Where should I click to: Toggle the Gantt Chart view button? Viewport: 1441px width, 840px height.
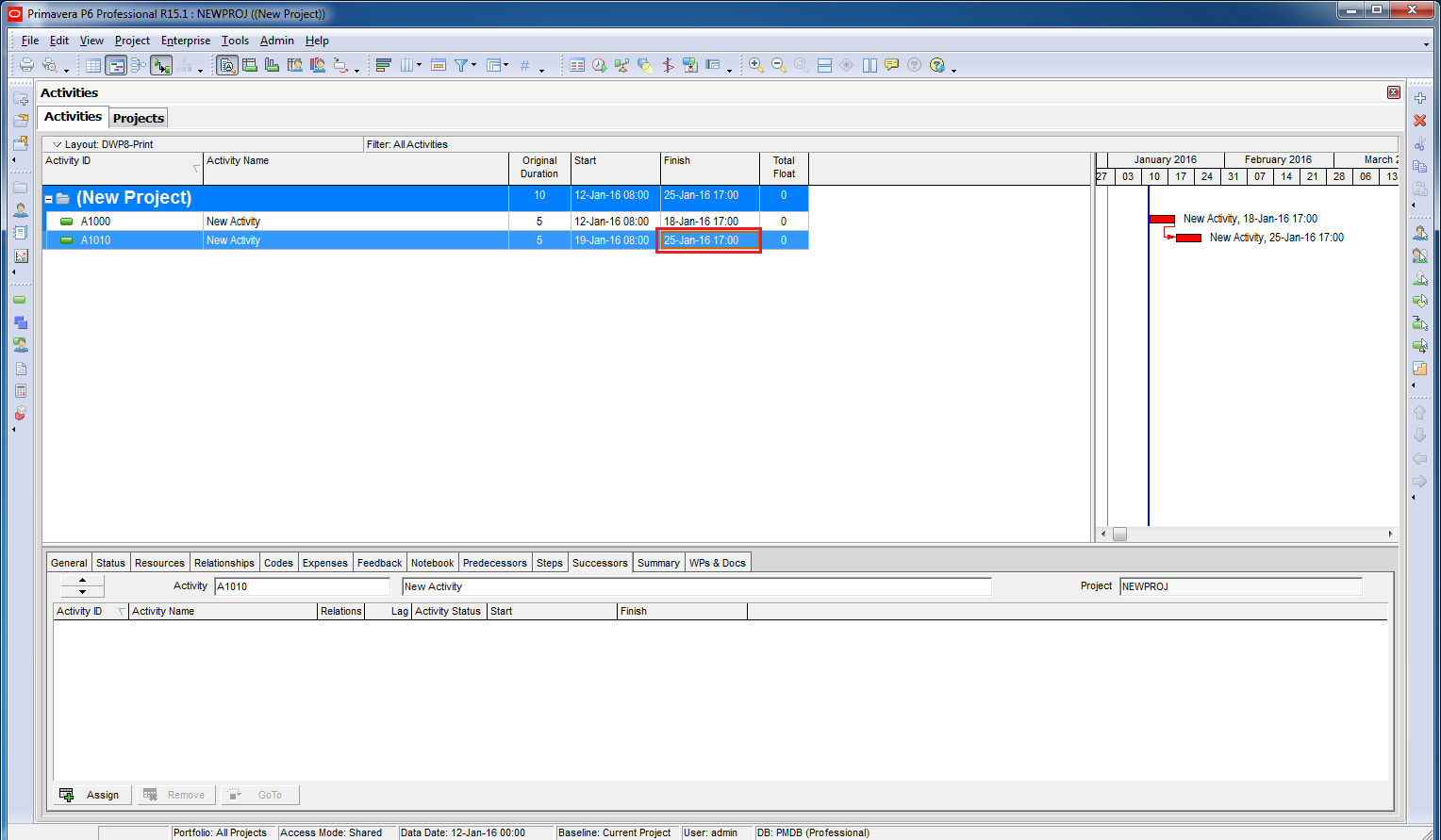[116, 65]
